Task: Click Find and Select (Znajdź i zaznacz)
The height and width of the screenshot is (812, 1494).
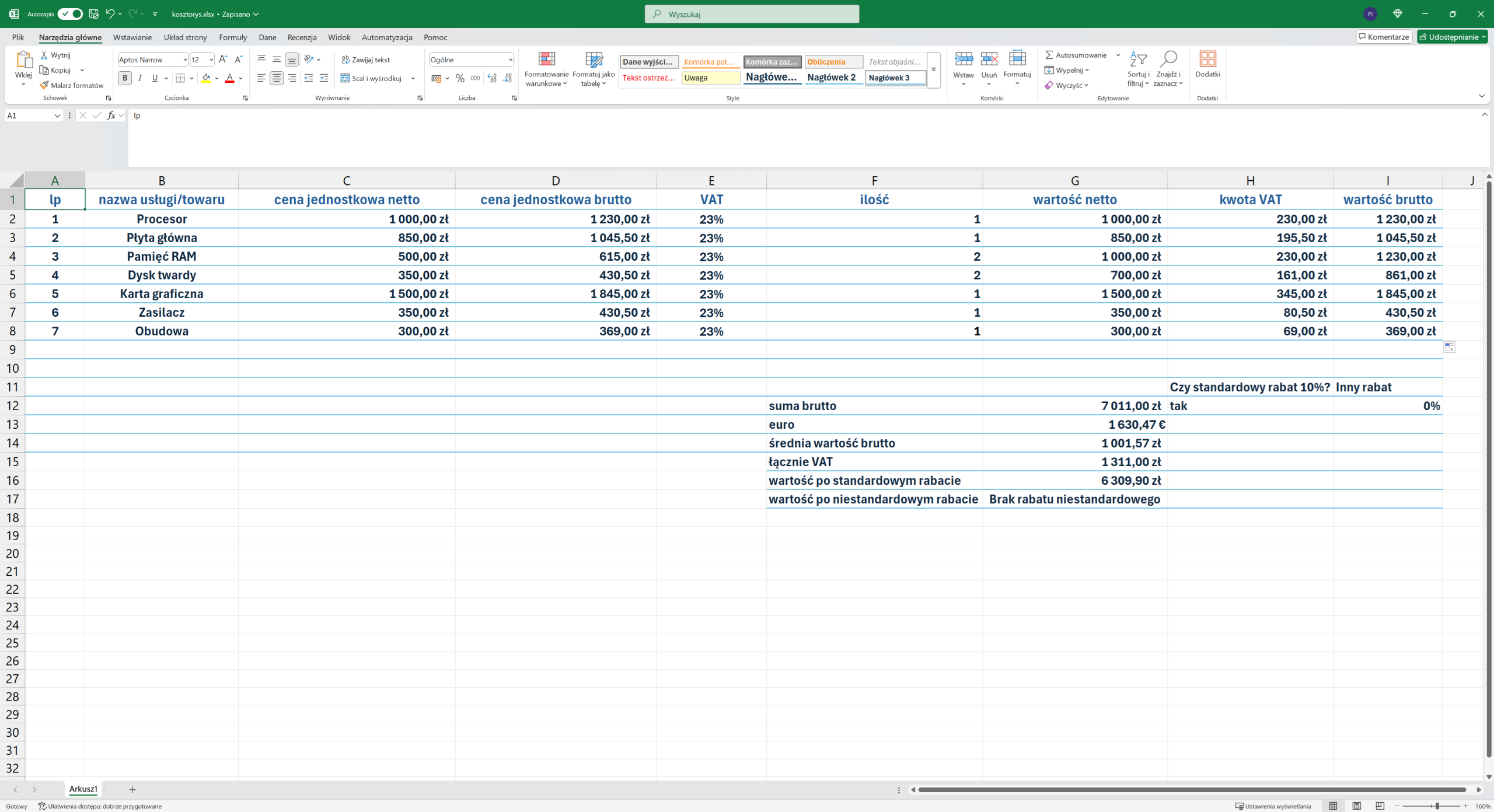Action: 1168,69
